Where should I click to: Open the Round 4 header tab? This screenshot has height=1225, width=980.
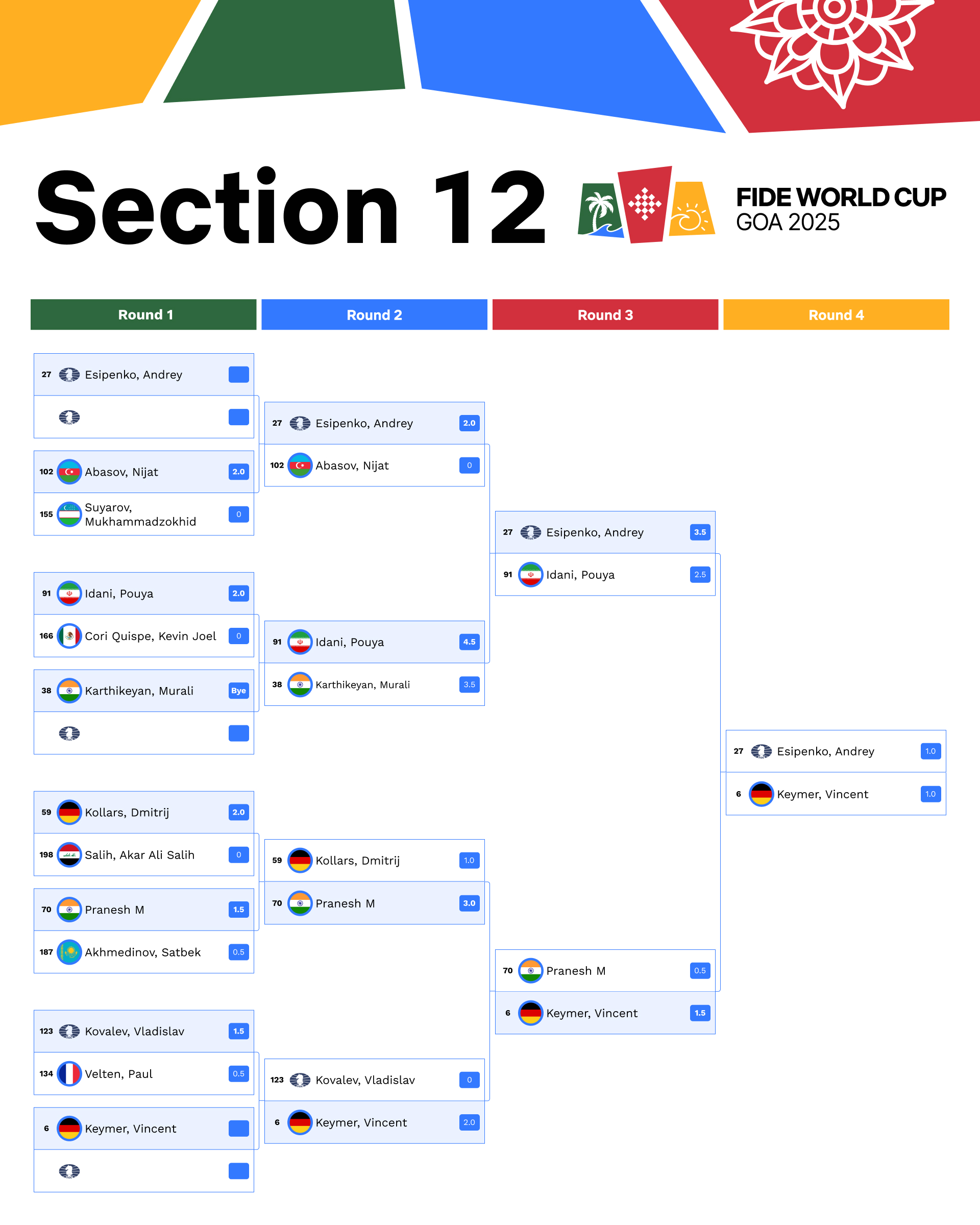836,315
